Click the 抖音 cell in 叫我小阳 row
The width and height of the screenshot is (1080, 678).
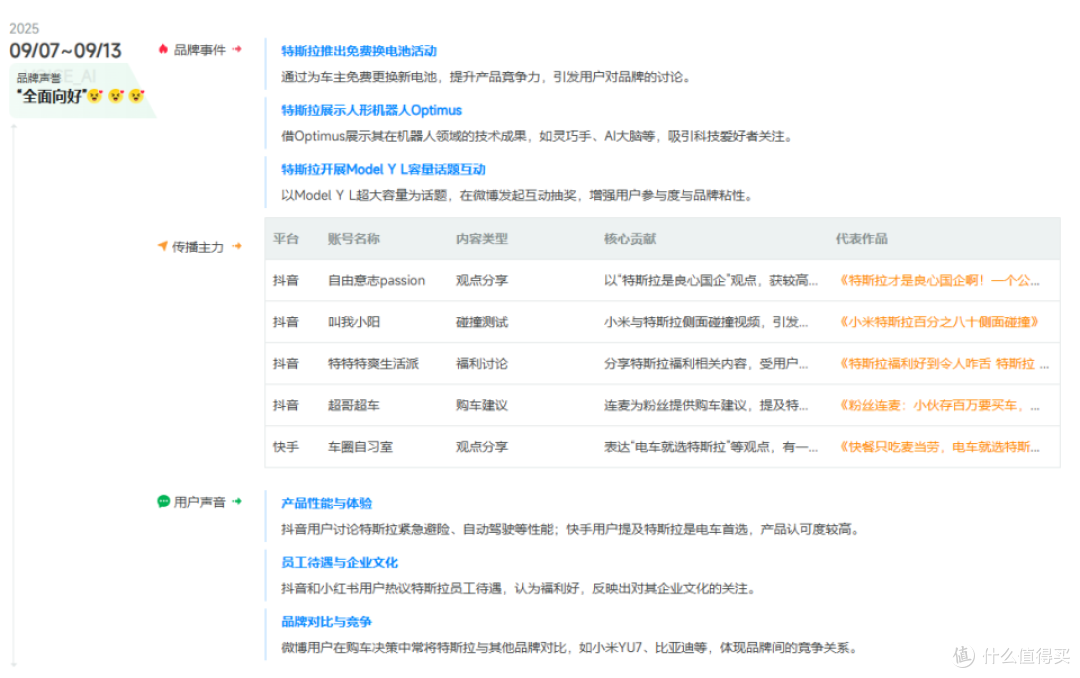pos(286,322)
